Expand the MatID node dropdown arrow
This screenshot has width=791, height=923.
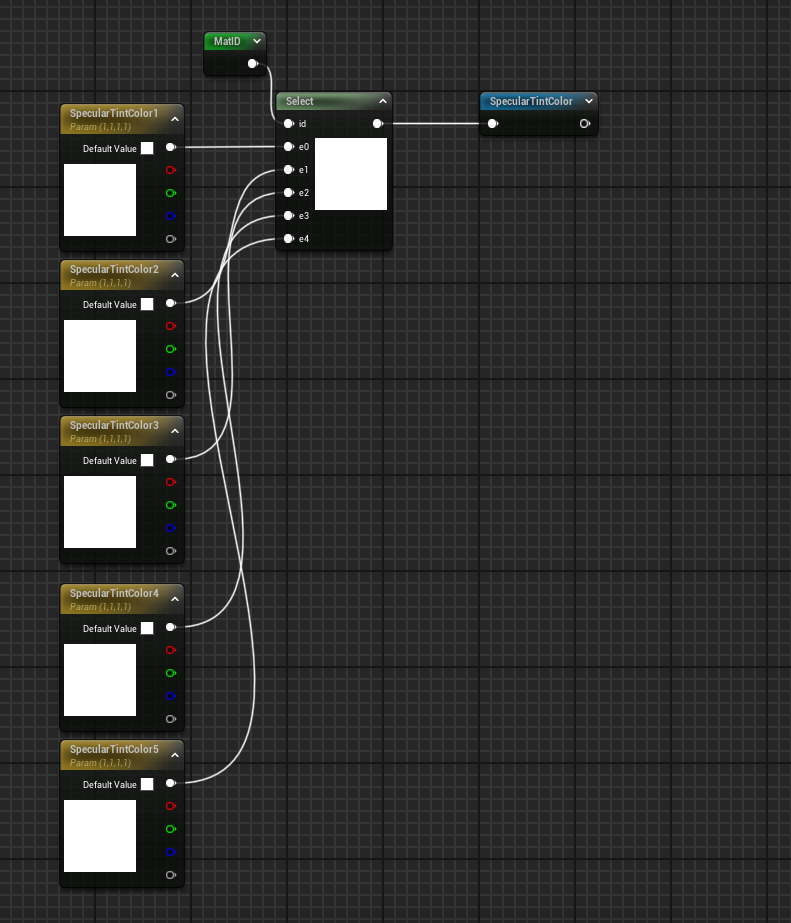[257, 41]
